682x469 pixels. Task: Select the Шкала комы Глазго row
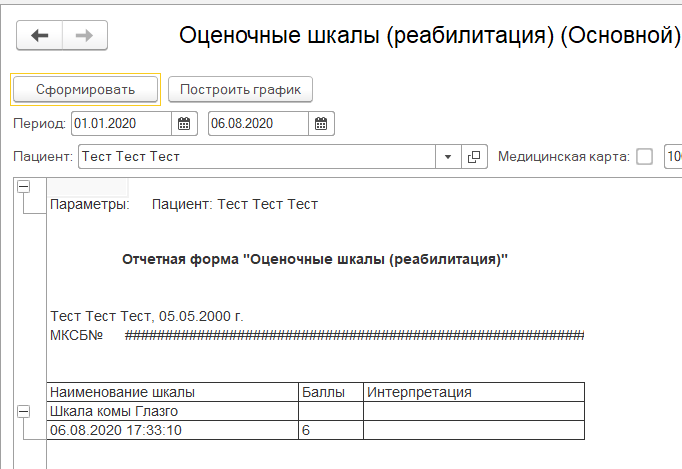(172, 411)
